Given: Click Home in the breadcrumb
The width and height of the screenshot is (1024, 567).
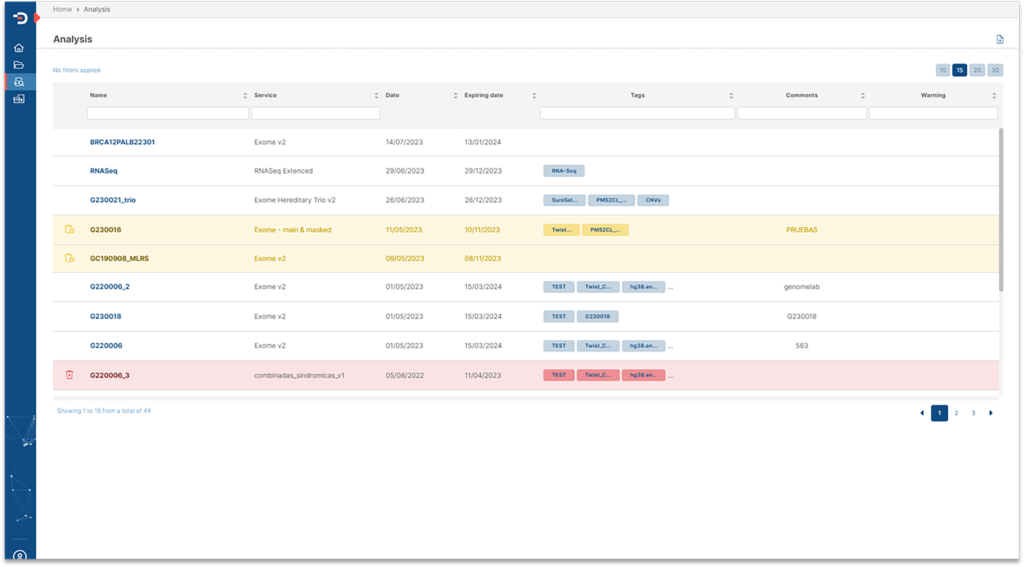Looking at the screenshot, I should 62,9.
